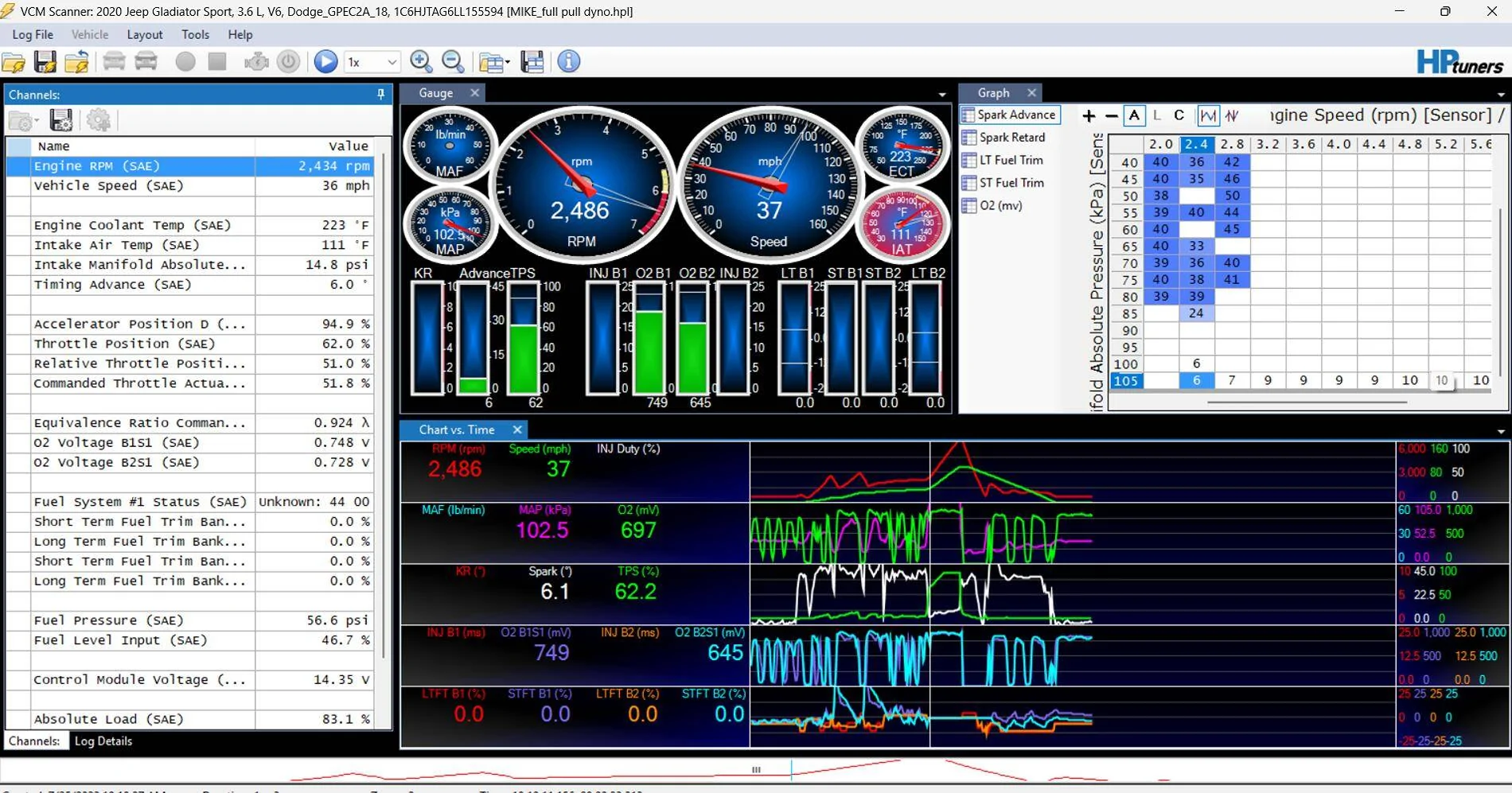This screenshot has height=793, width=1512.
Task: Select the Spark Retard graph table
Action: 1004,138
